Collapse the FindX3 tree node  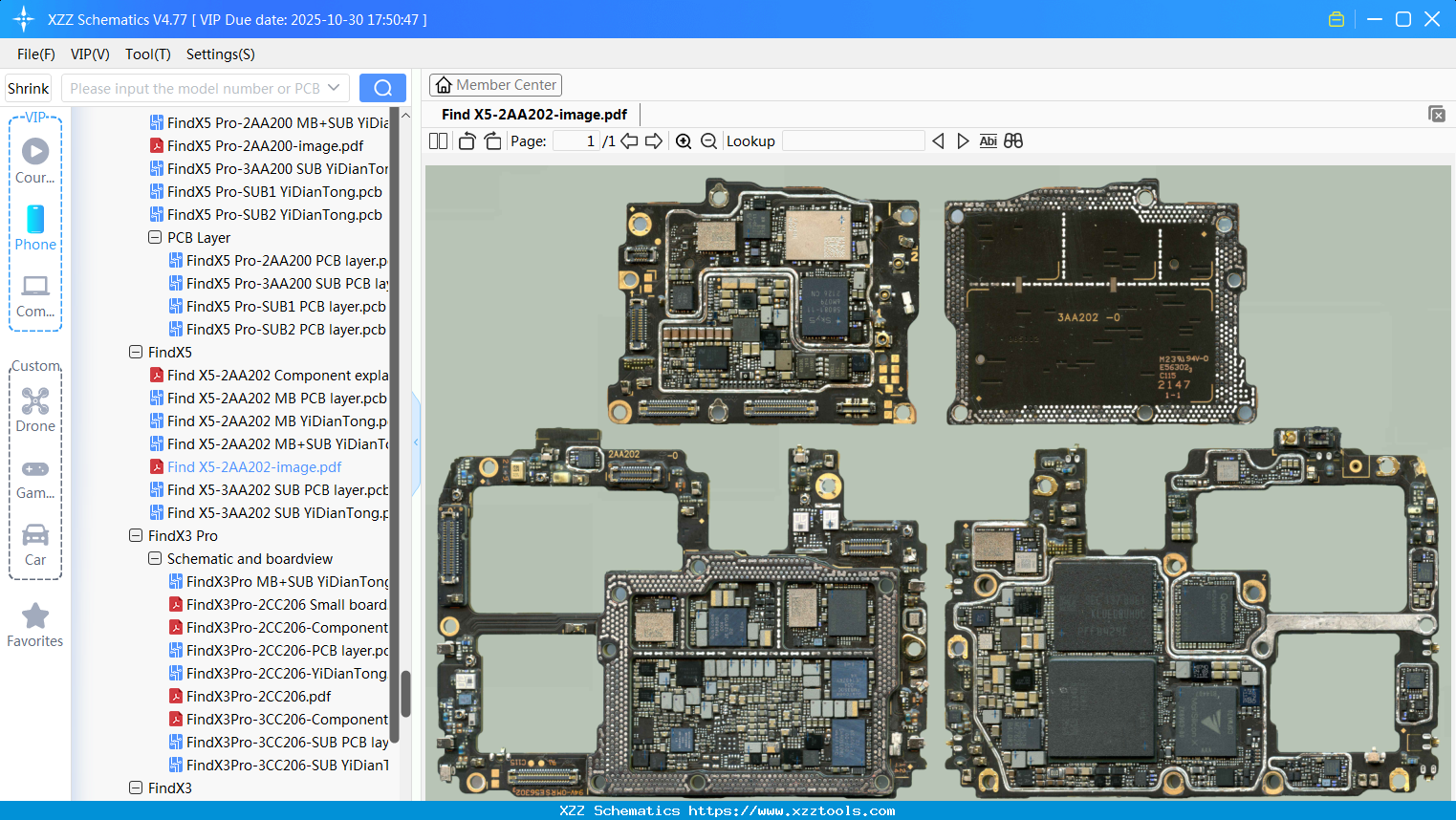[x=136, y=788]
